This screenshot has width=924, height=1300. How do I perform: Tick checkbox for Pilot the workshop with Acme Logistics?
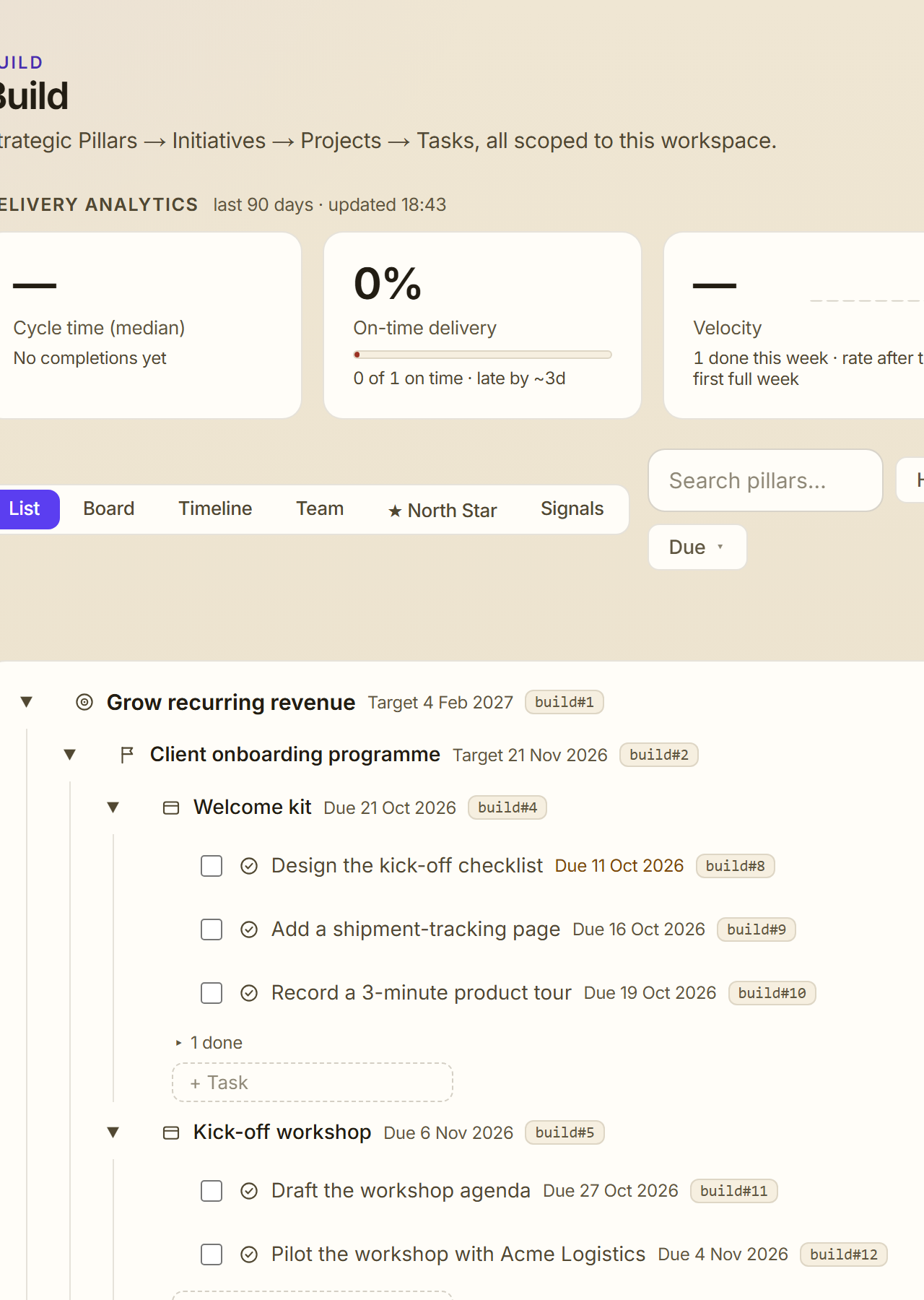212,1254
